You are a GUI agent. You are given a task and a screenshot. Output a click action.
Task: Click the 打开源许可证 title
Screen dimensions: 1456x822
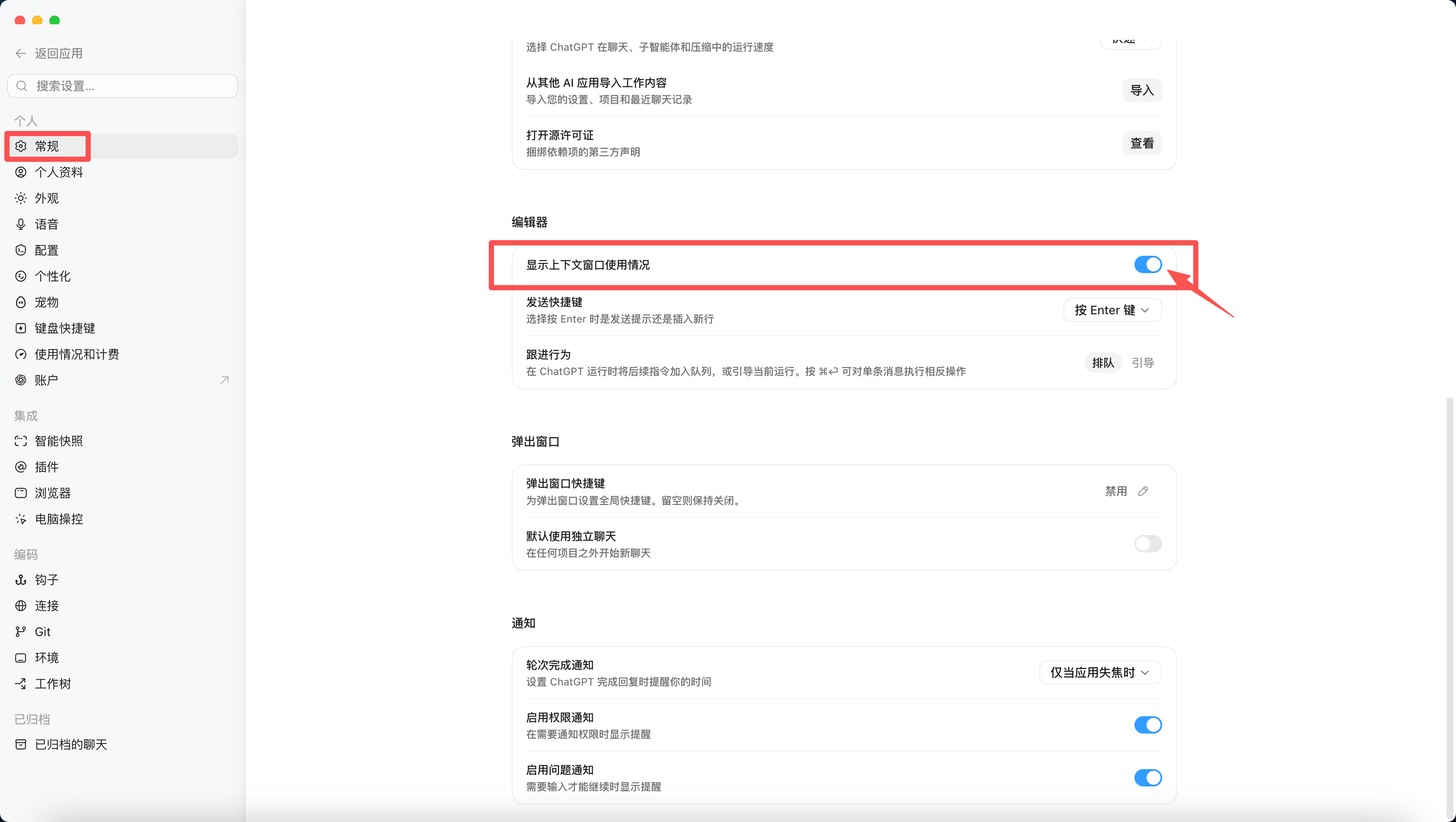point(559,135)
